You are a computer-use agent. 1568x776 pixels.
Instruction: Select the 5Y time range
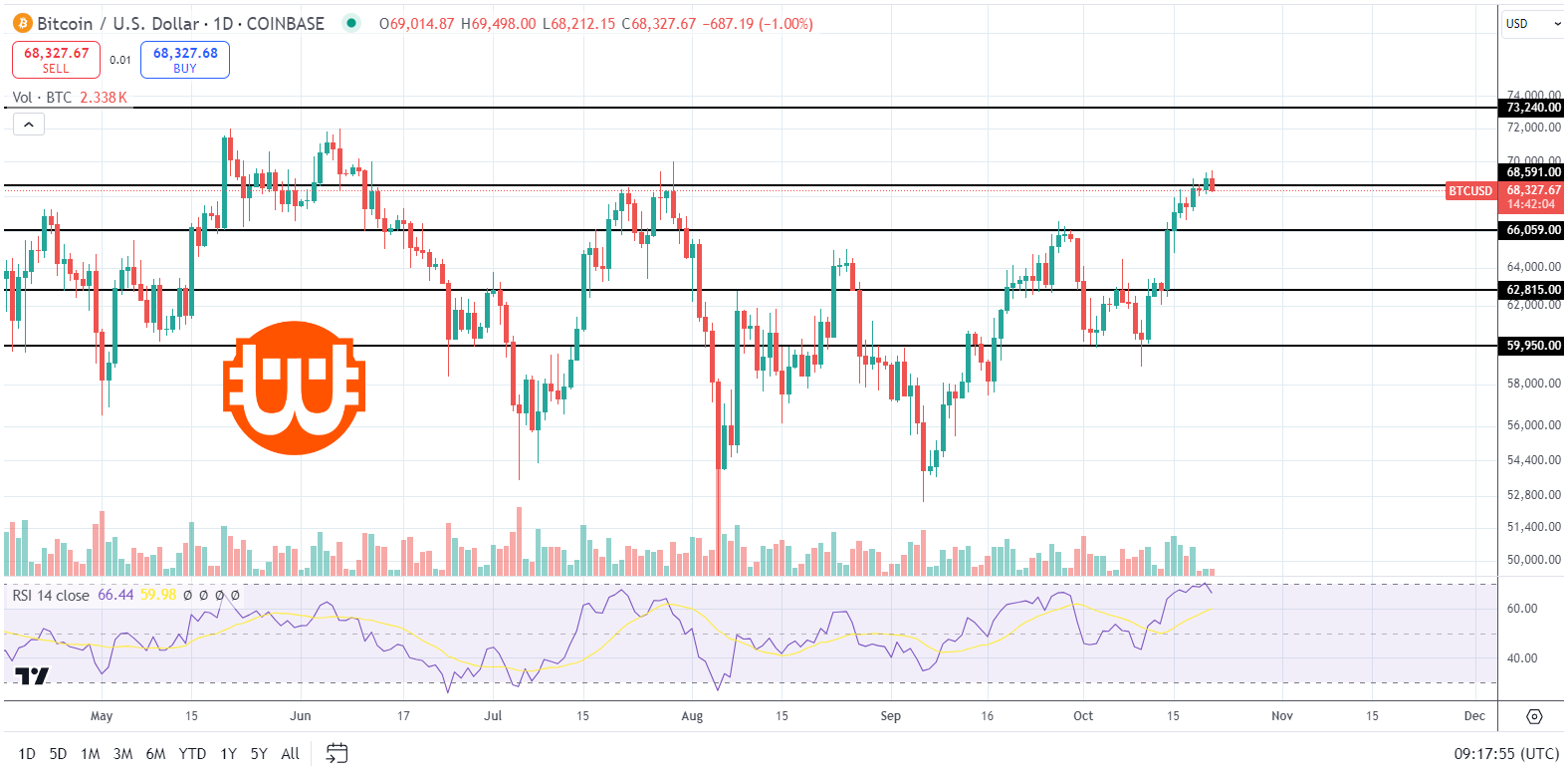tap(259, 754)
